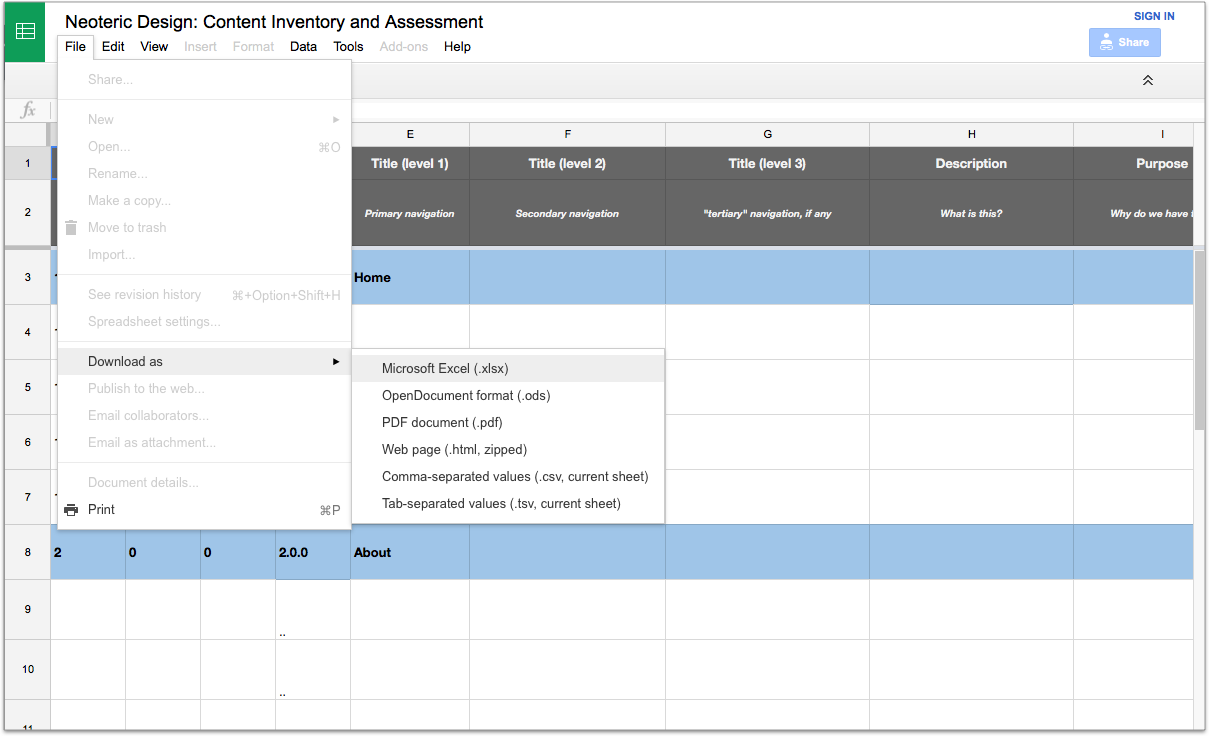Screen dimensions: 1209x736
Task: Choose Comma-separated values (.csv) option
Action: tap(508, 476)
